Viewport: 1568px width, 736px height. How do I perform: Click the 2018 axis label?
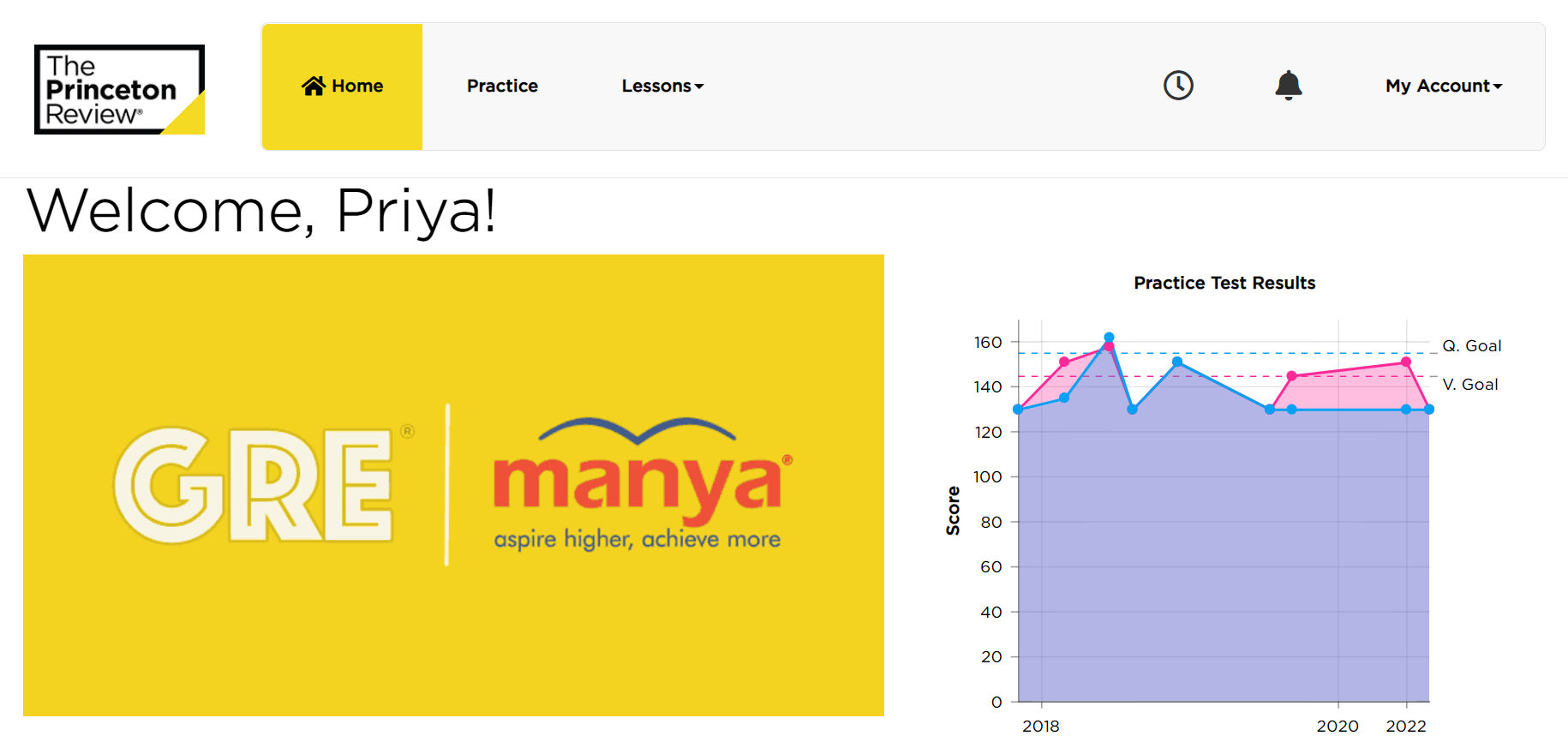coord(1041,726)
